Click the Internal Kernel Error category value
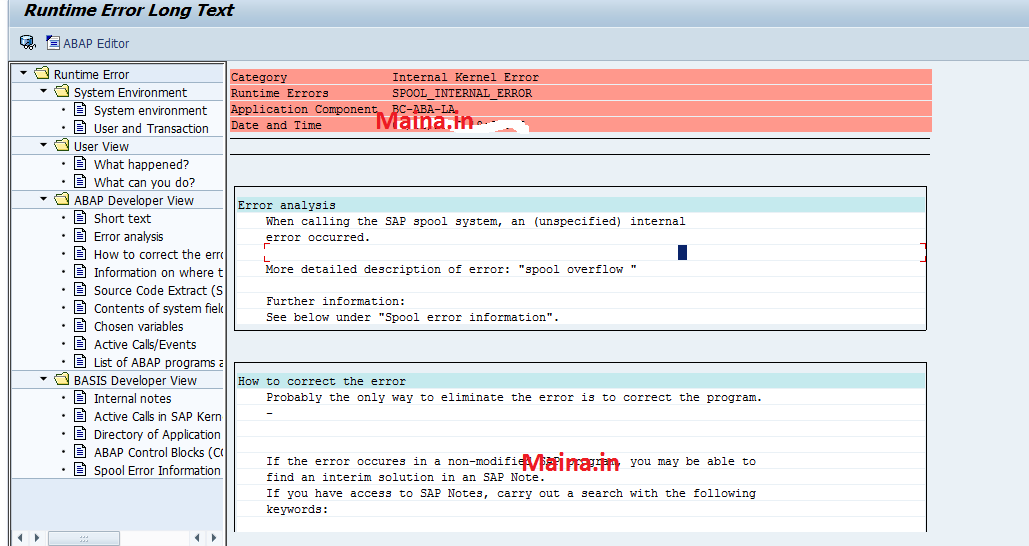Image resolution: width=1029 pixels, height=546 pixels. 465,77
